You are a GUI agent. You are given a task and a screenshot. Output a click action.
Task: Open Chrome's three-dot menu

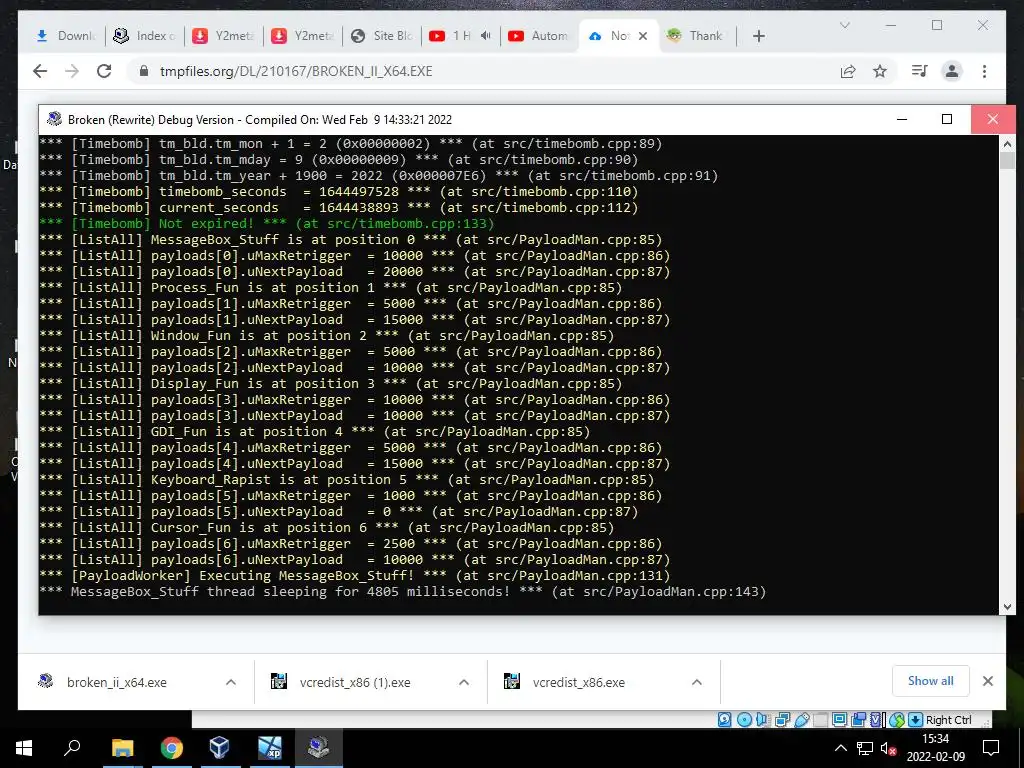[984, 71]
